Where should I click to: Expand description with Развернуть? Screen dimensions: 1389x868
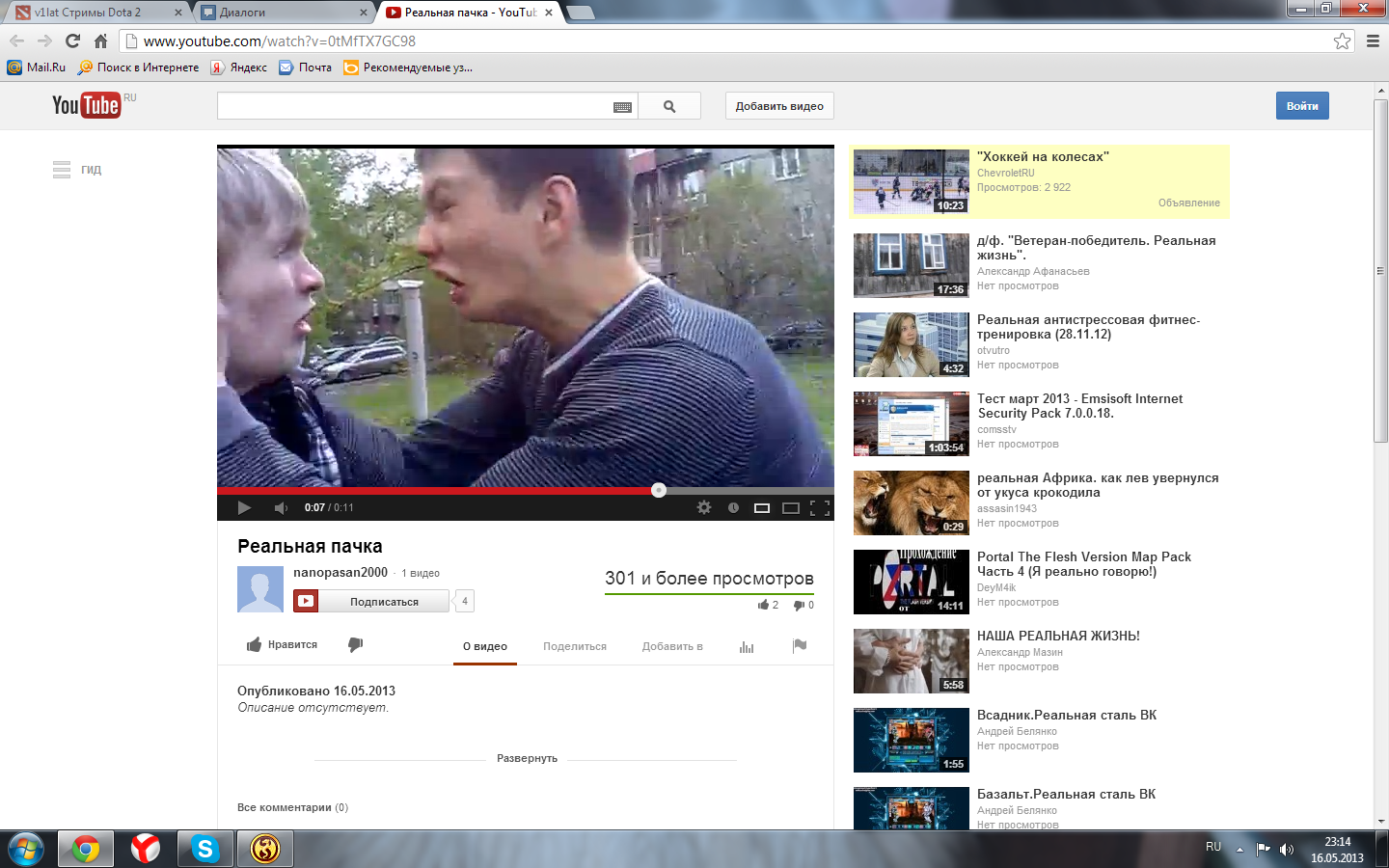pyautogui.click(x=527, y=758)
